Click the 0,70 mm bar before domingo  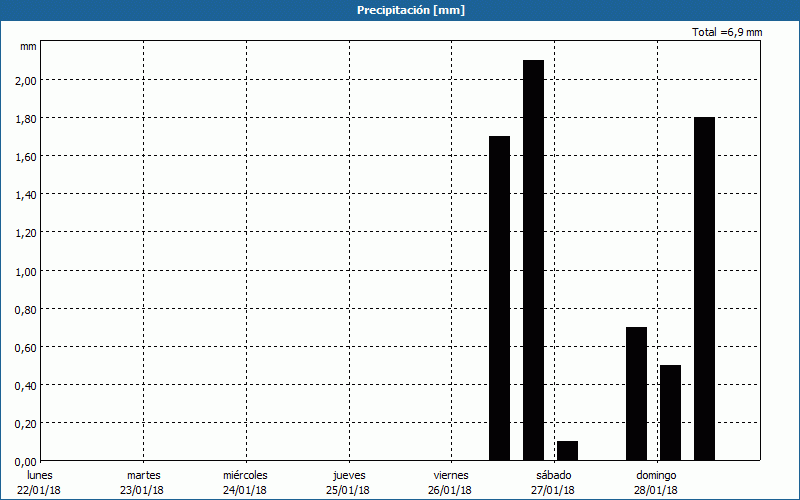(636, 393)
